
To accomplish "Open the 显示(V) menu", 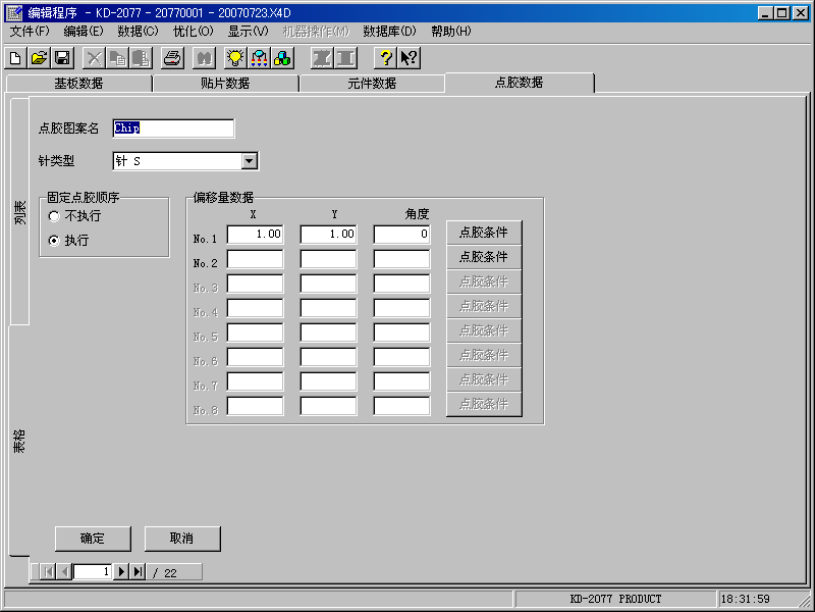I will point(248,31).
